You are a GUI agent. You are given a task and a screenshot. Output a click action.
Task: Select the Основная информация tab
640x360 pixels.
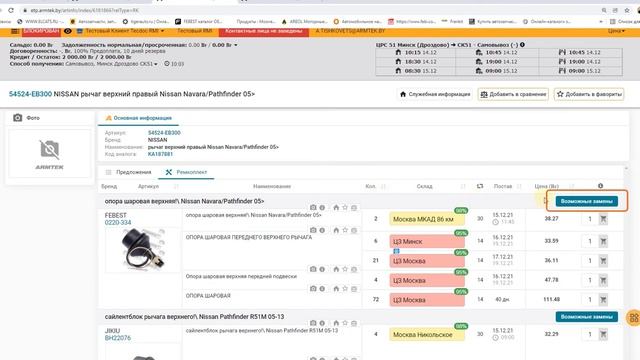(138, 118)
